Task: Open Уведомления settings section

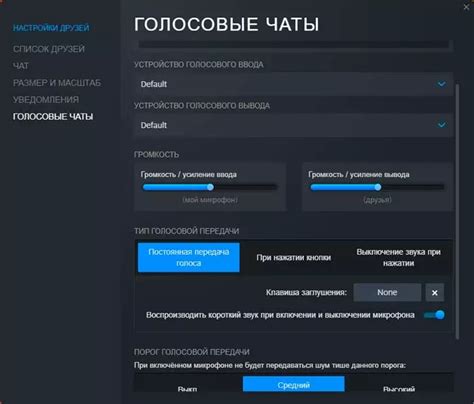Action: tap(46, 100)
